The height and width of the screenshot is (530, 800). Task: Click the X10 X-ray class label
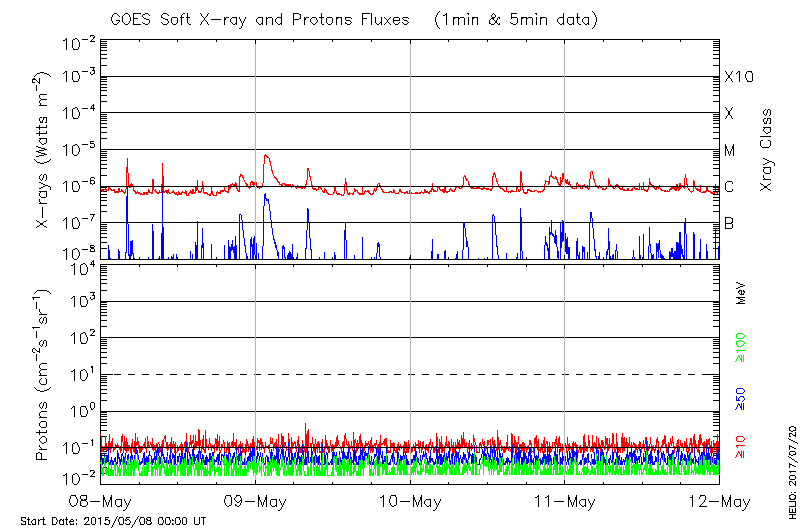(739, 77)
